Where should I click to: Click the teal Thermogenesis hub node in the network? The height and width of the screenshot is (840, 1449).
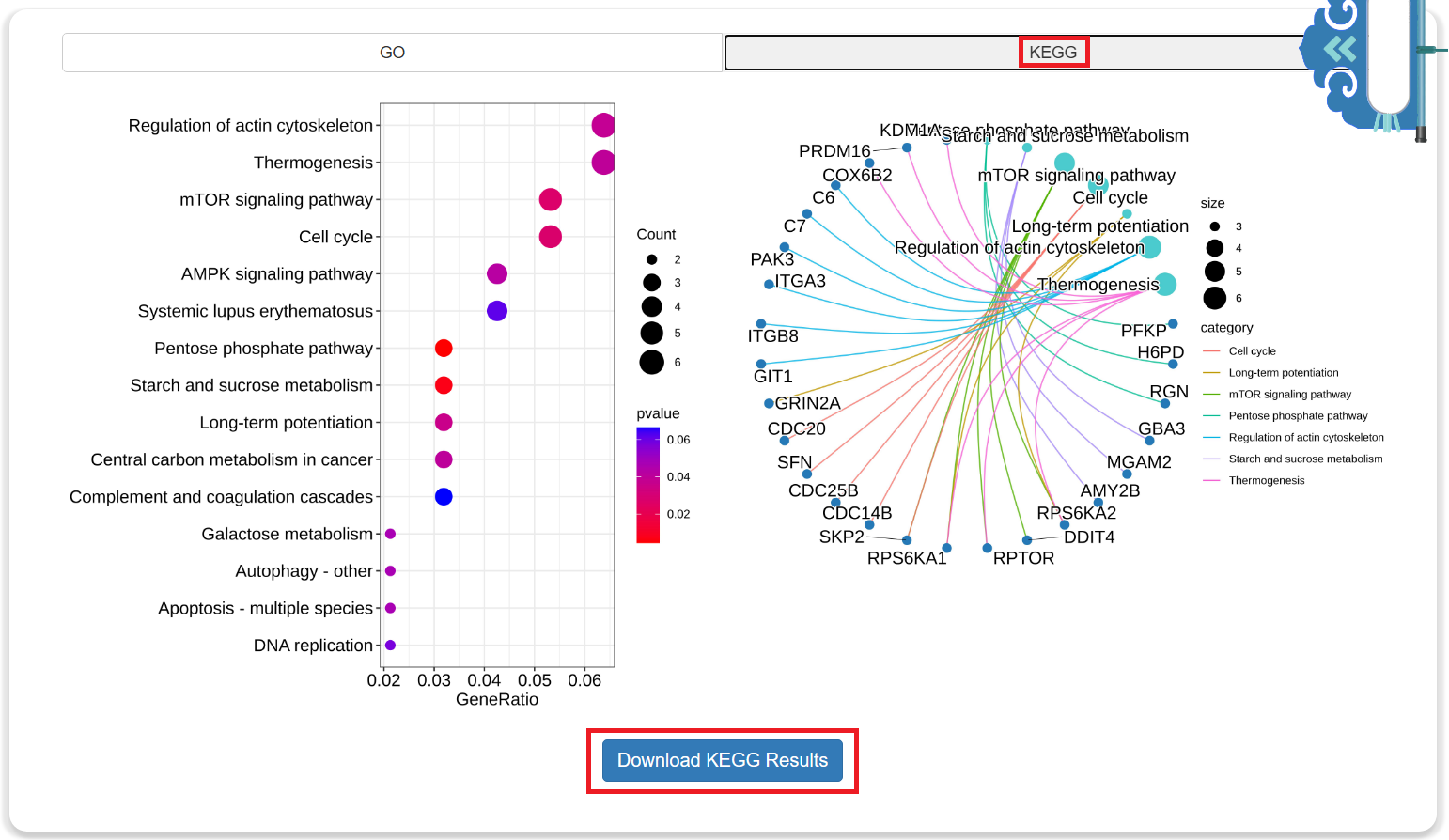1166,284
